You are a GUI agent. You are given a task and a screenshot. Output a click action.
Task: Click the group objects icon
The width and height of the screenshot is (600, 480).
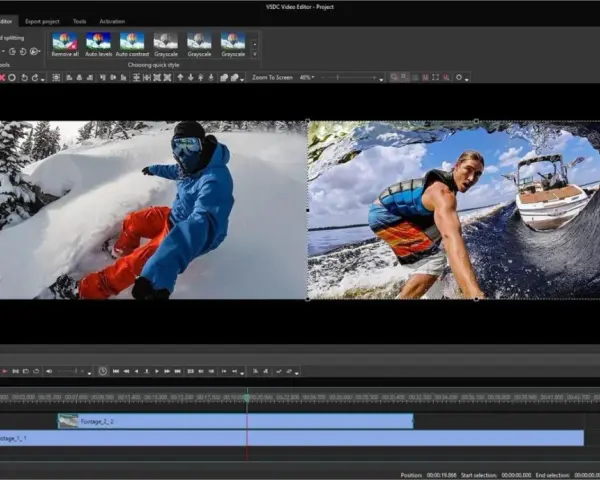pos(224,78)
